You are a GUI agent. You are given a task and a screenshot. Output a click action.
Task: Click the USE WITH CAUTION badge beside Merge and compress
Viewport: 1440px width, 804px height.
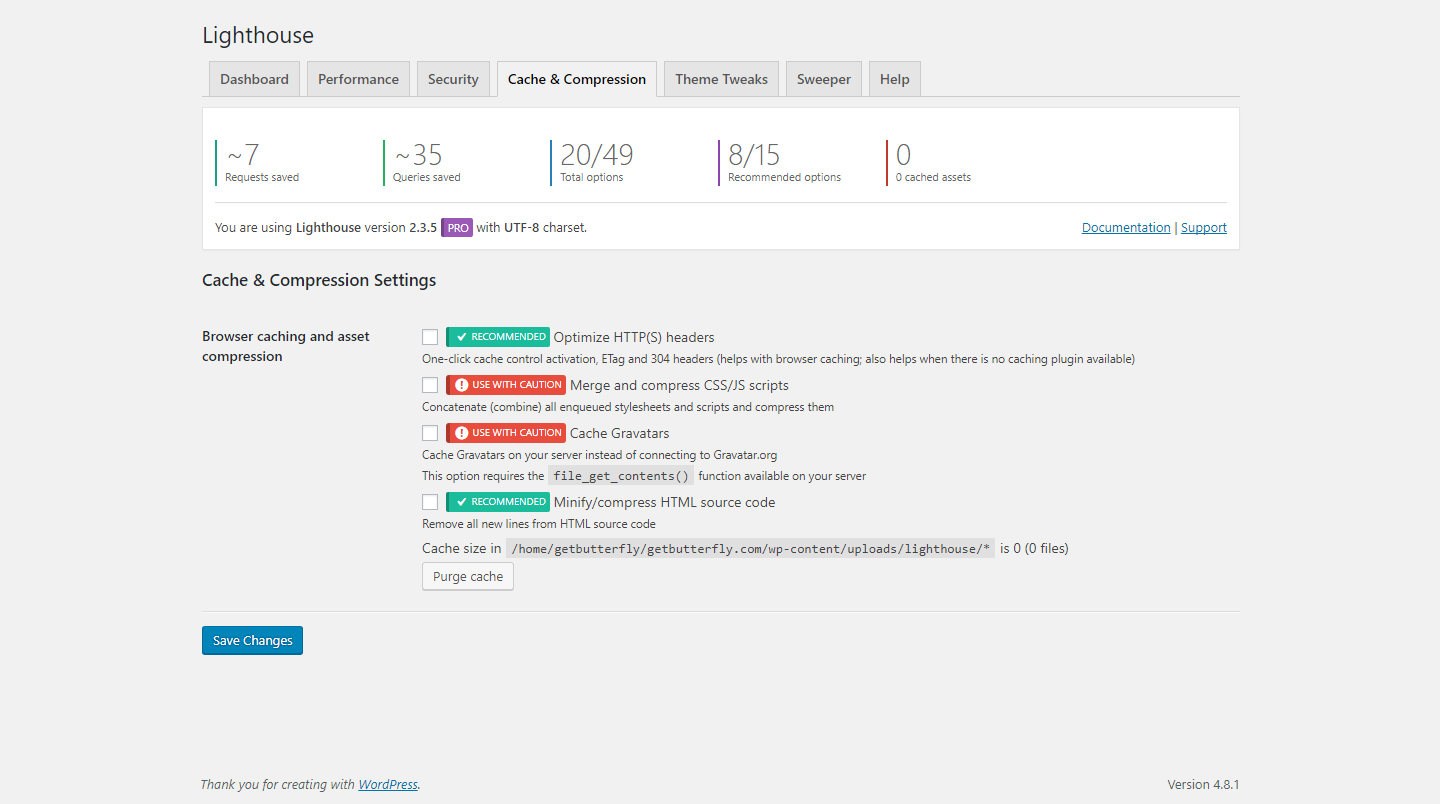pyautogui.click(x=506, y=385)
